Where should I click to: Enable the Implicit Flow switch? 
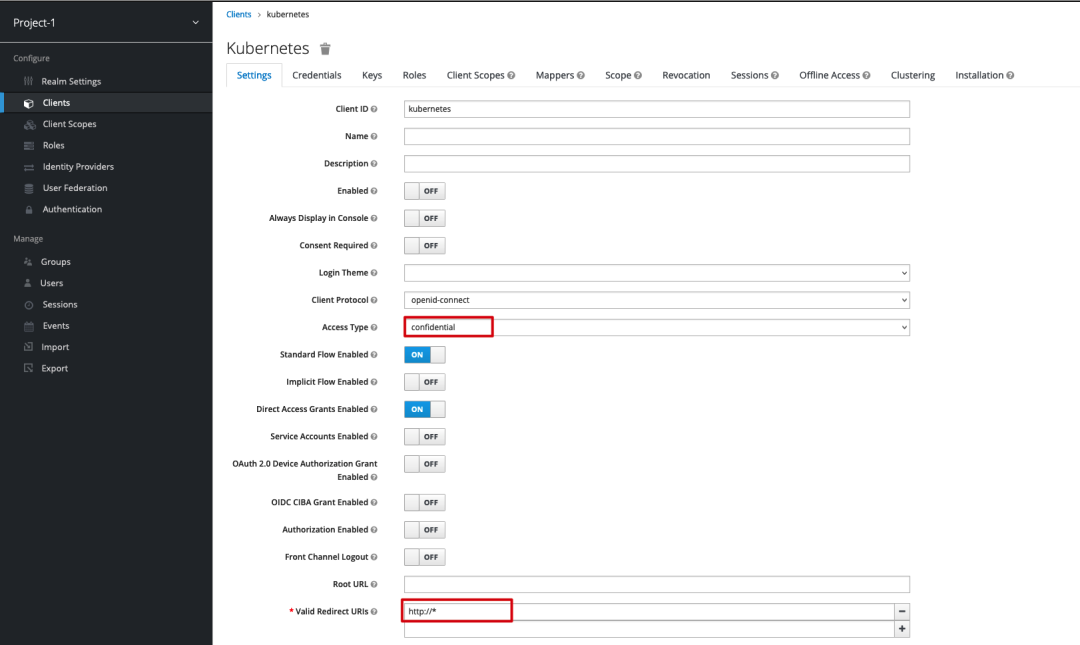[x=424, y=382]
